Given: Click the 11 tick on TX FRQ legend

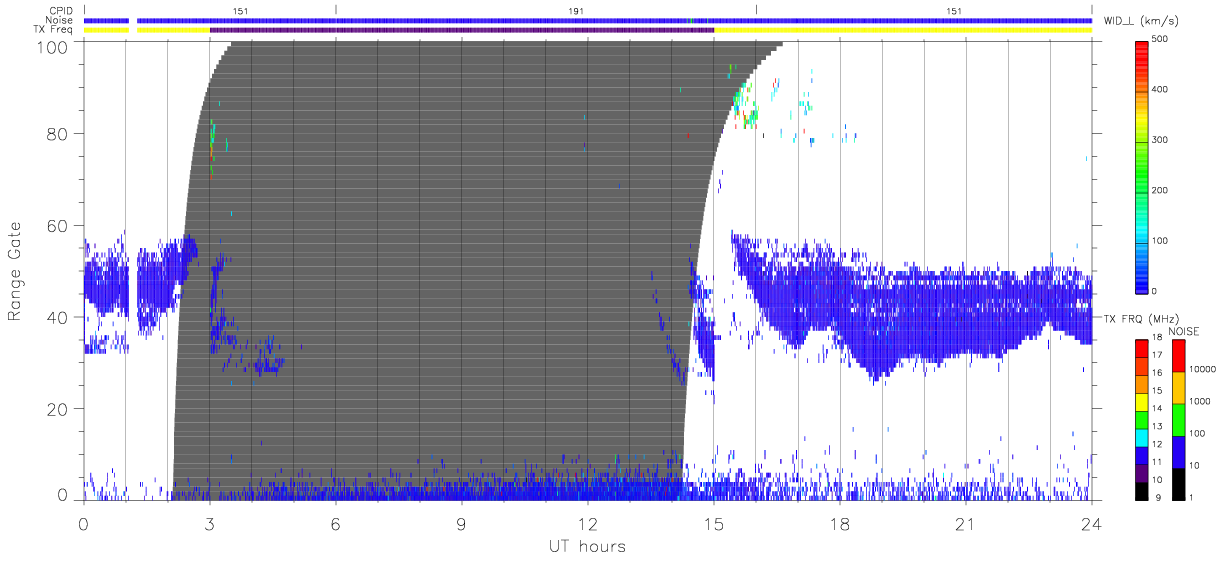Looking at the screenshot, I should (x=1157, y=462).
